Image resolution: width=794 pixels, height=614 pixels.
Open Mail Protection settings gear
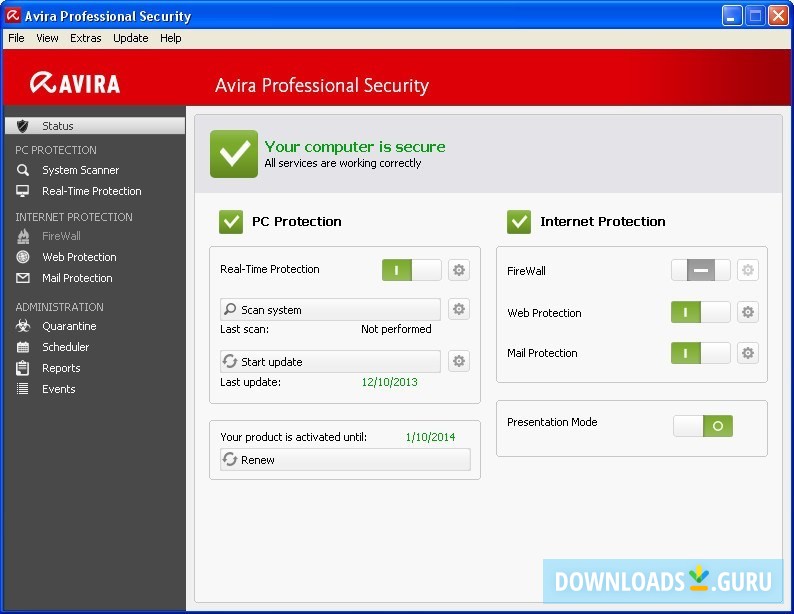click(748, 353)
